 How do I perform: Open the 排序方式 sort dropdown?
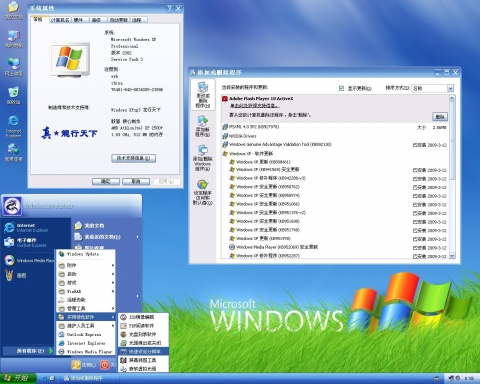[x=450, y=88]
